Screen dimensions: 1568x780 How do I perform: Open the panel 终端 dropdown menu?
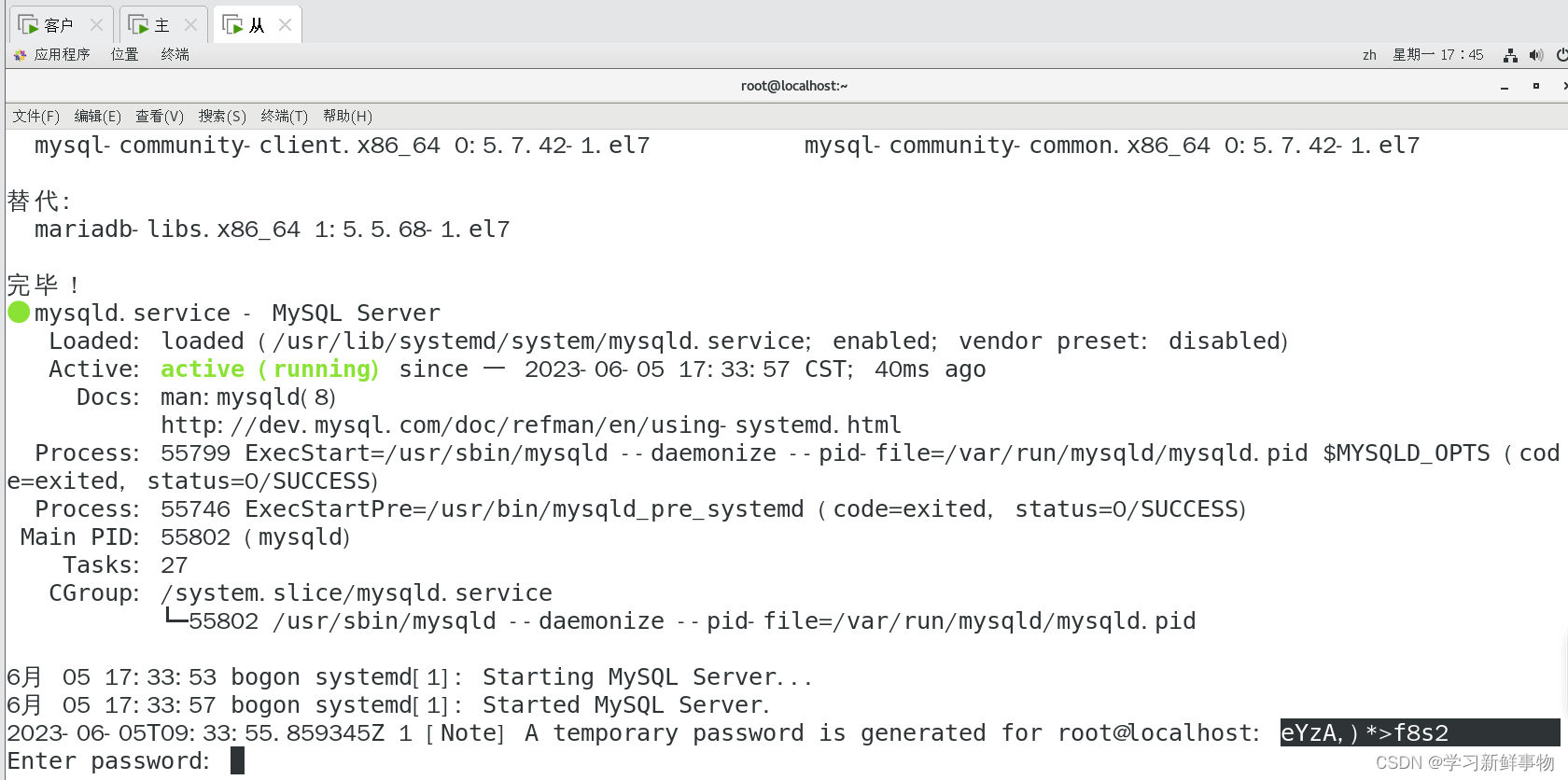coord(174,54)
